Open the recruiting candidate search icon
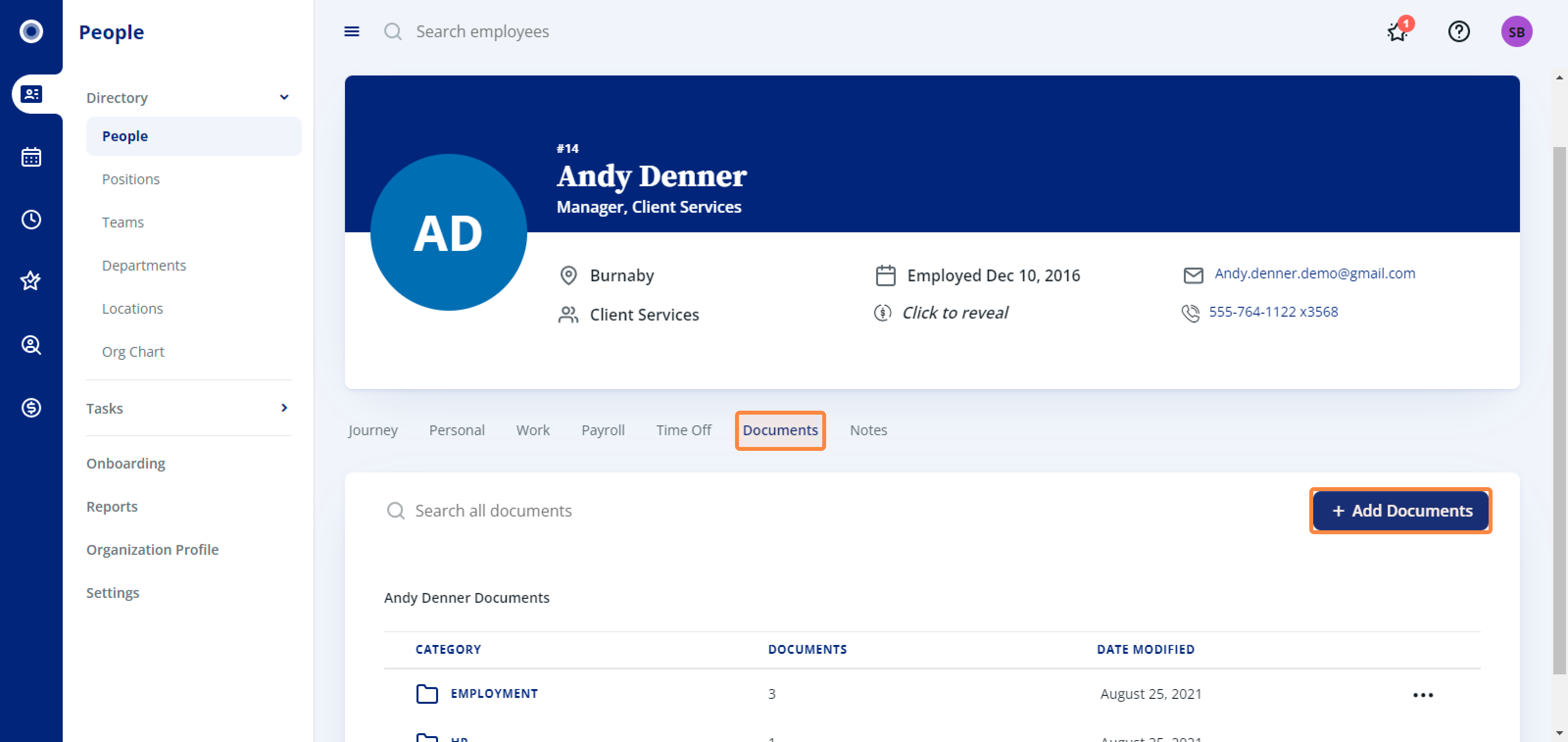 (x=30, y=345)
